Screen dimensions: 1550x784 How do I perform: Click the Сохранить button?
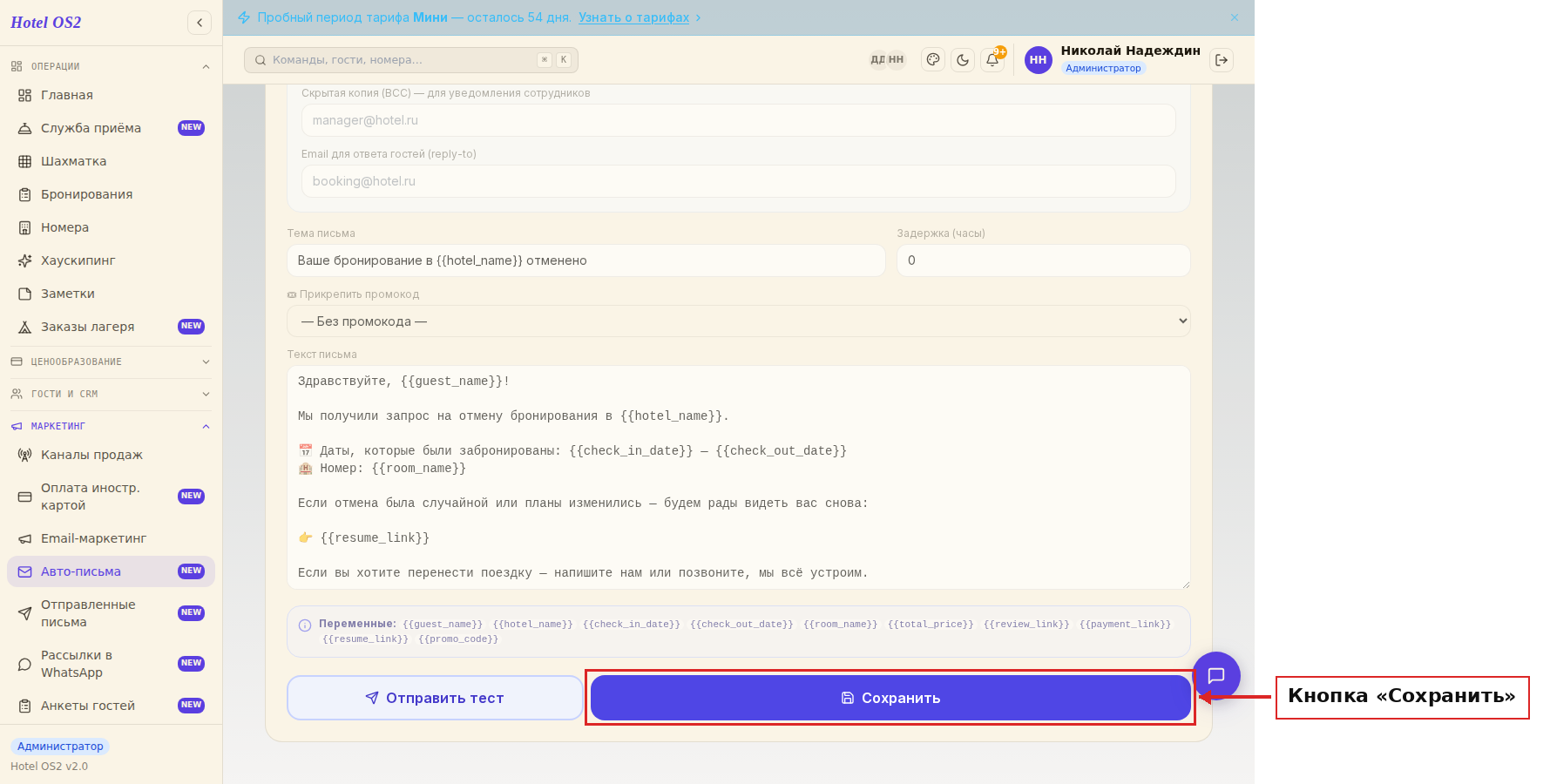point(890,698)
